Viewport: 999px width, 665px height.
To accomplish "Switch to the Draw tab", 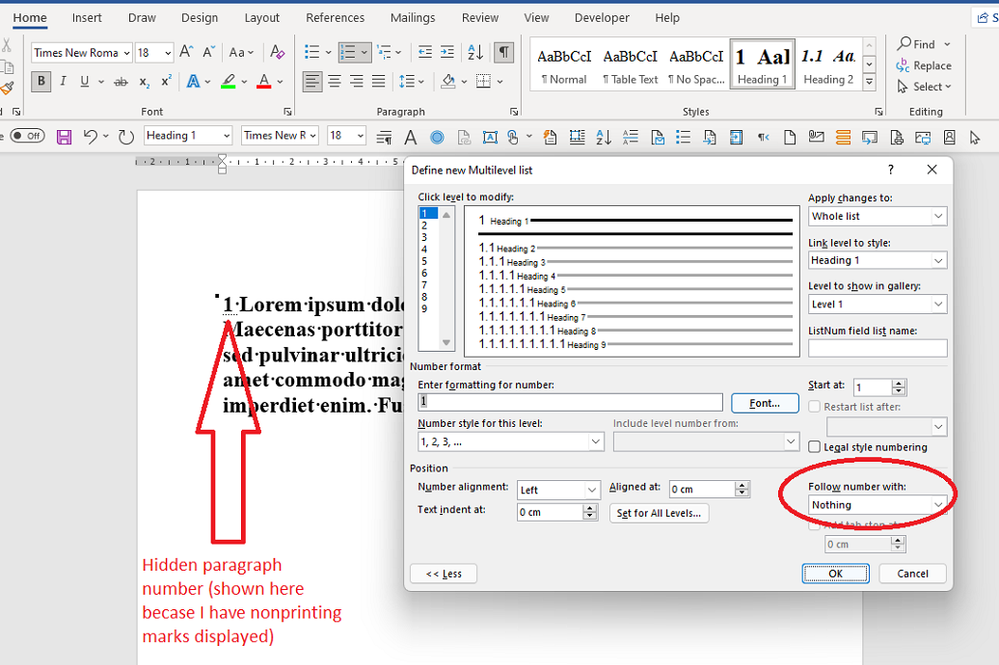I will pos(141,18).
